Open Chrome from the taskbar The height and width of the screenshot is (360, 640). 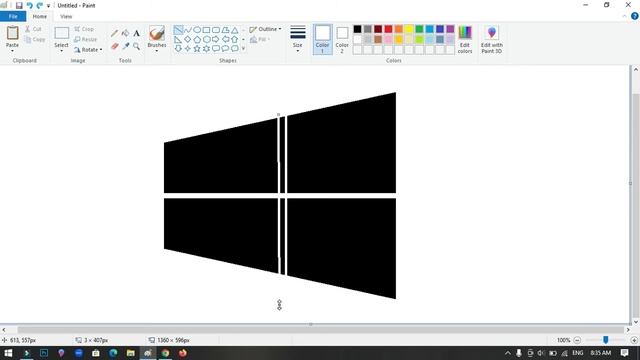165,353
